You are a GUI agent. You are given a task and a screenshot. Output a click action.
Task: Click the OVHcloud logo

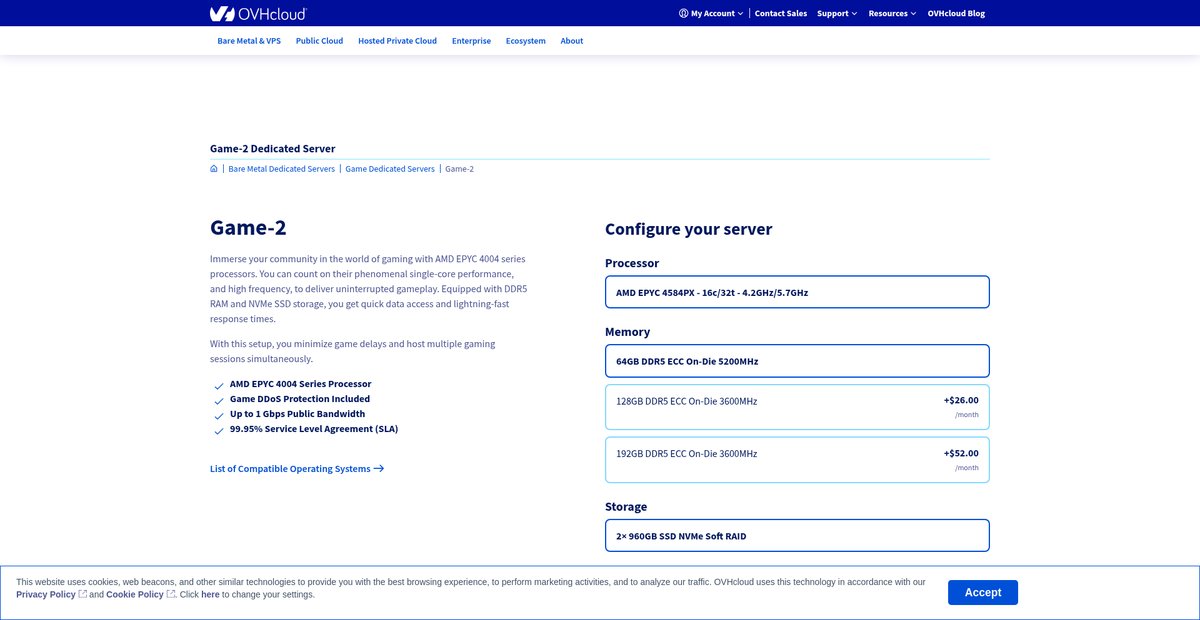tap(258, 13)
